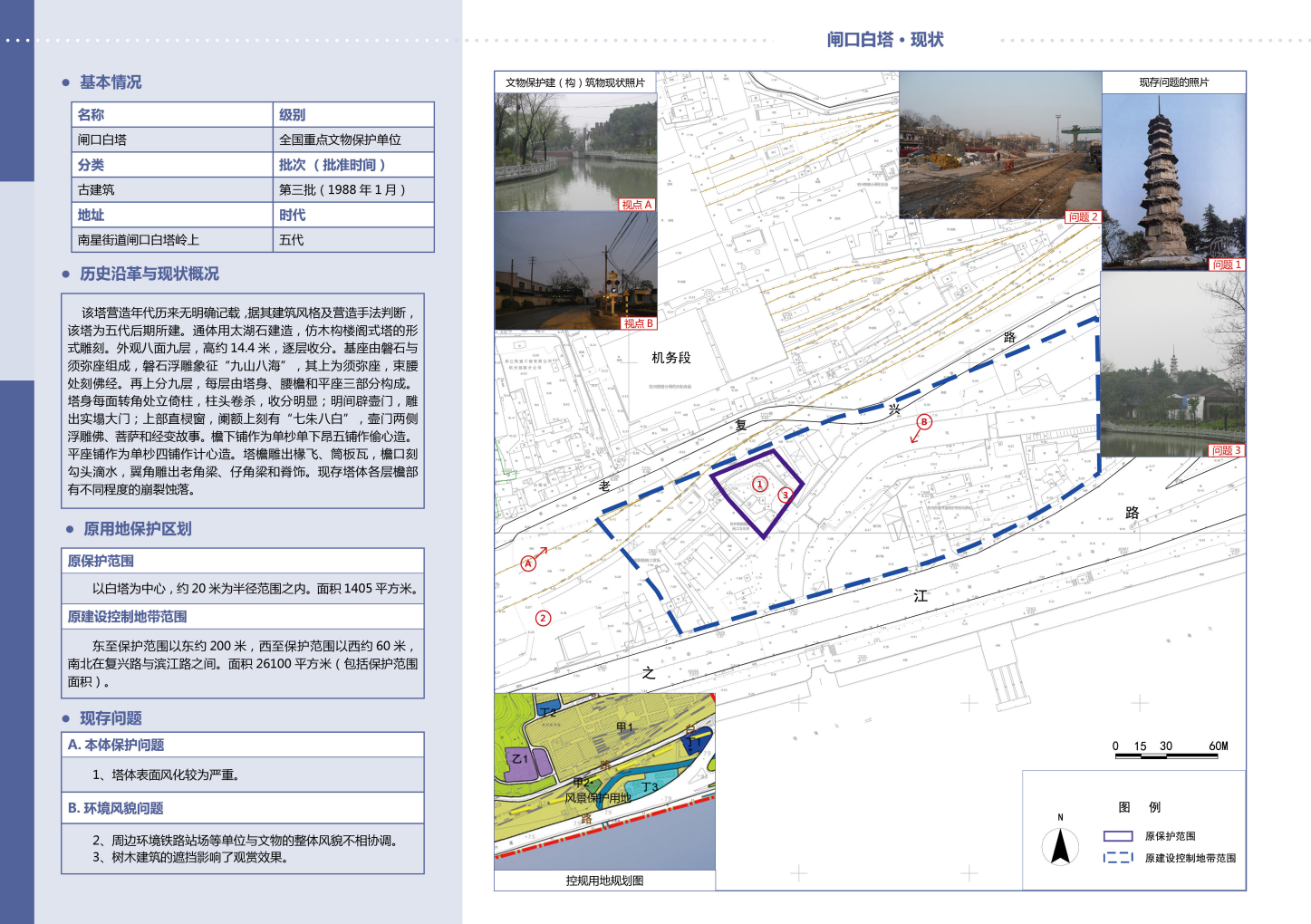Click the 批次（批准时间）header cell

(x=353, y=165)
